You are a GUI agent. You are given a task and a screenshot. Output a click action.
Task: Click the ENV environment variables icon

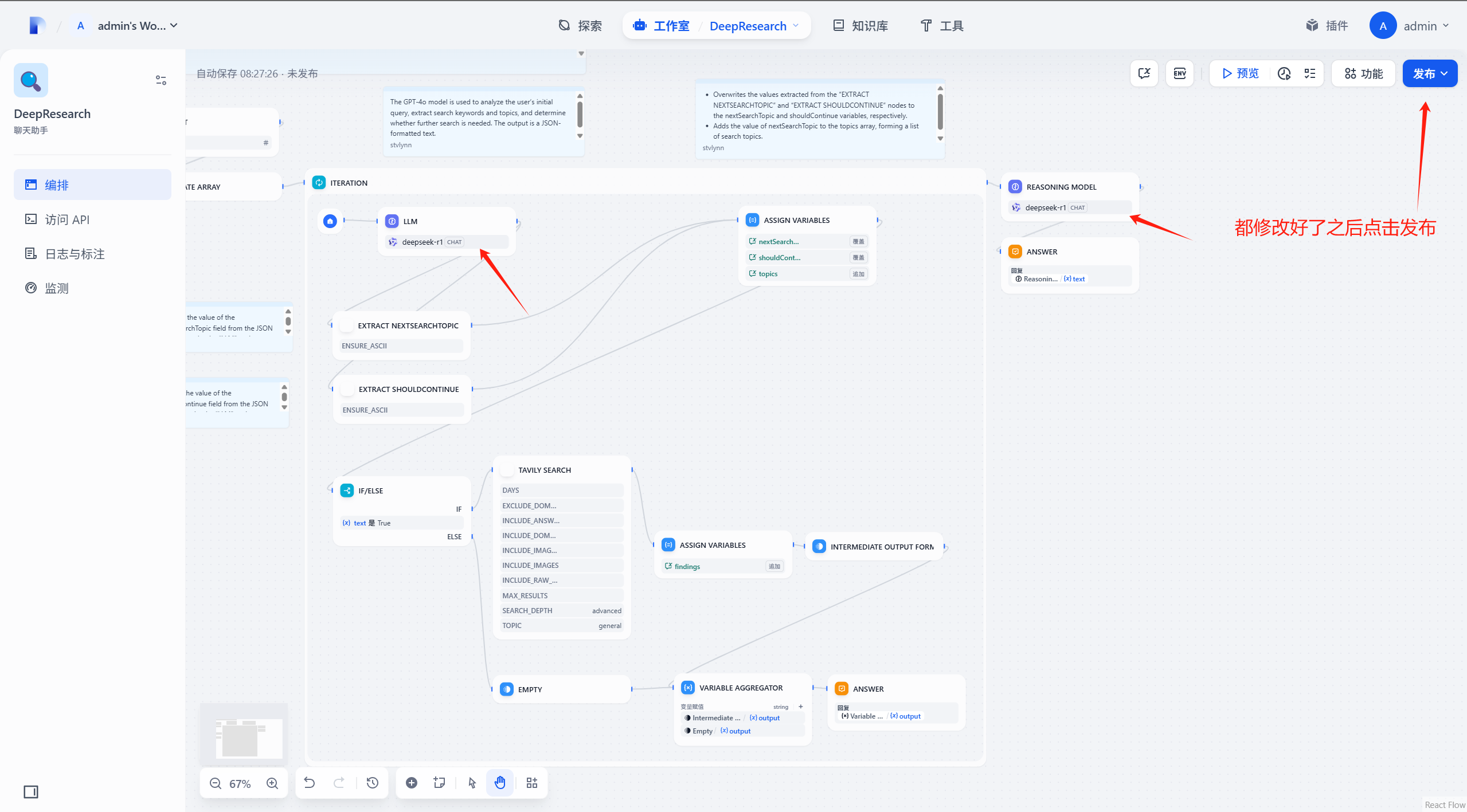point(1180,73)
